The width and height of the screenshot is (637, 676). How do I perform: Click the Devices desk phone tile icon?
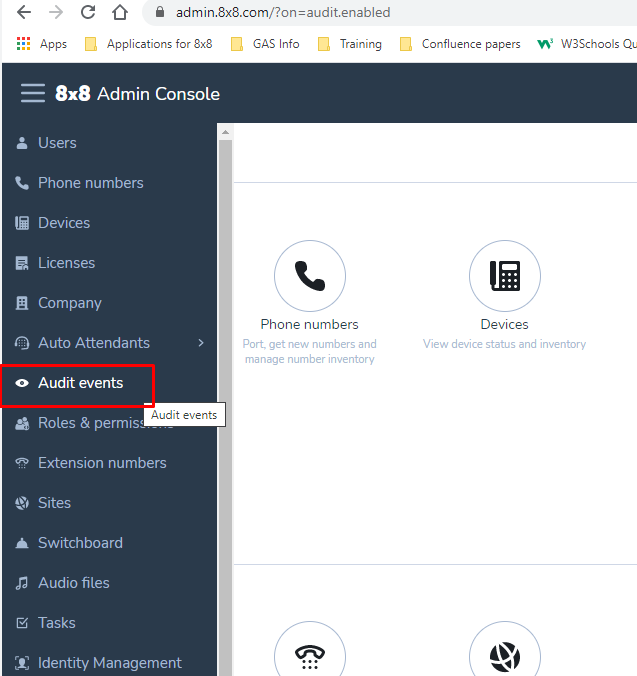coord(504,276)
